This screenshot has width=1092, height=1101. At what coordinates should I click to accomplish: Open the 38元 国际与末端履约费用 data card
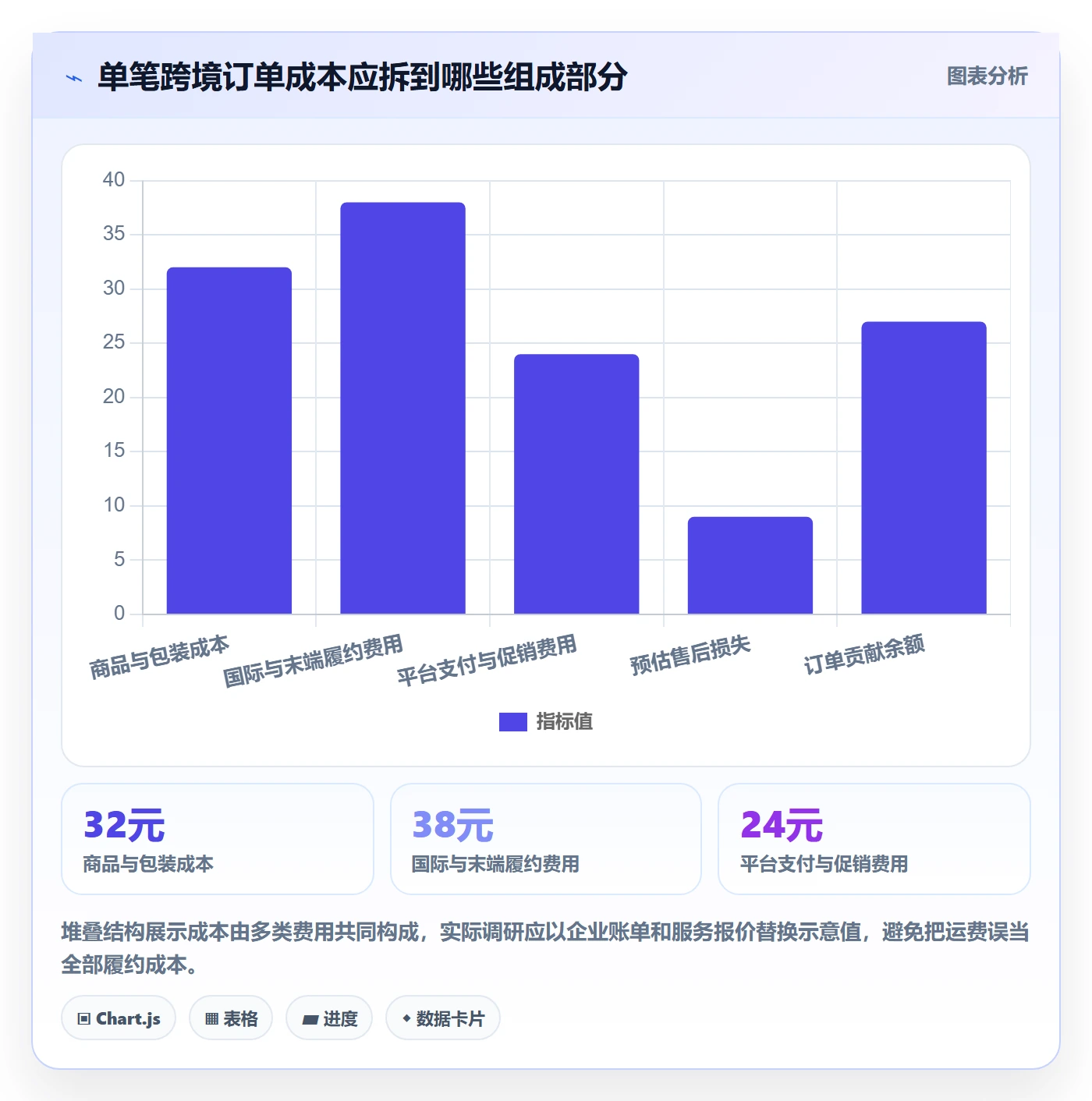click(546, 839)
